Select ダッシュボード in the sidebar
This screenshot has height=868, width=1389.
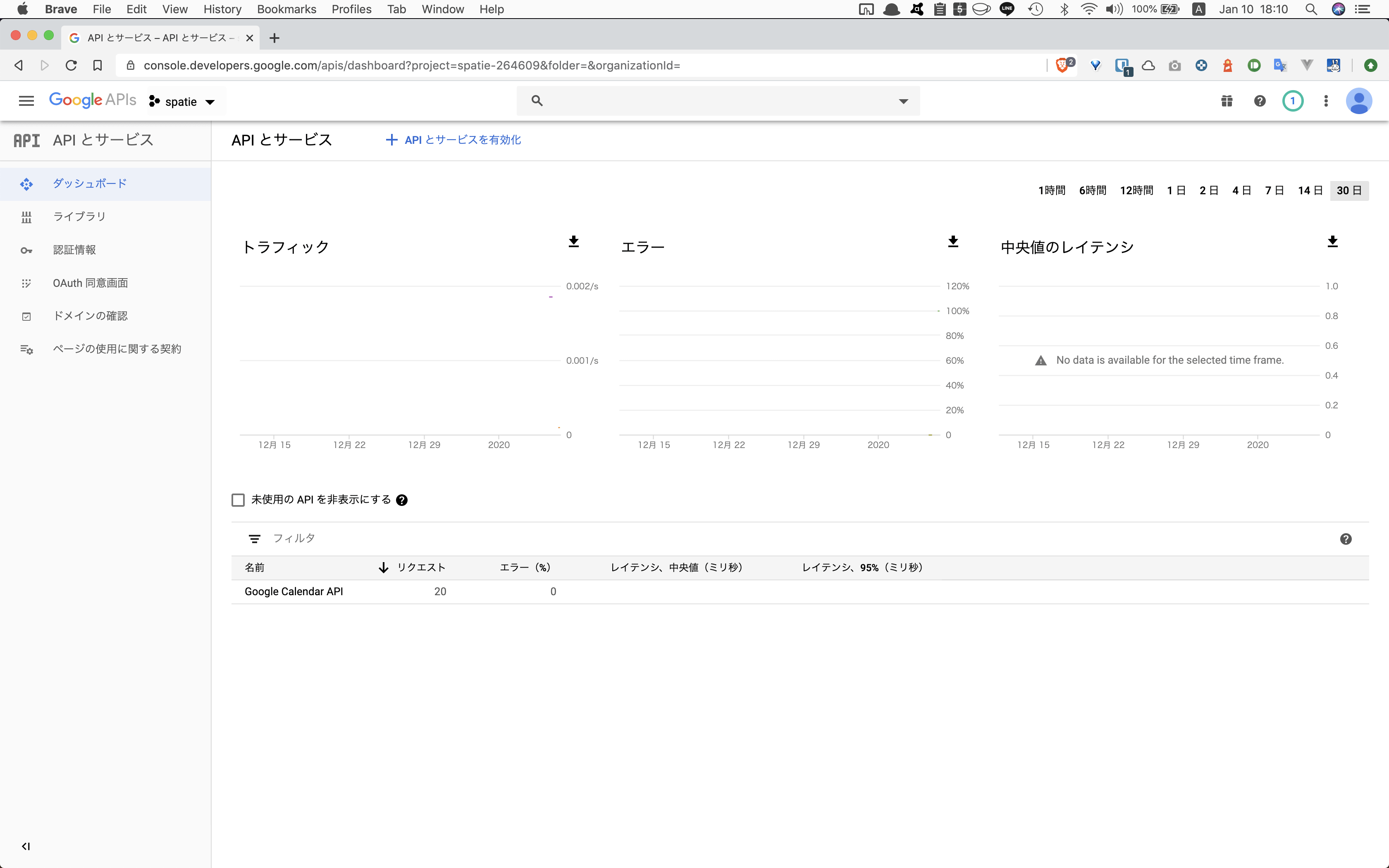point(90,183)
